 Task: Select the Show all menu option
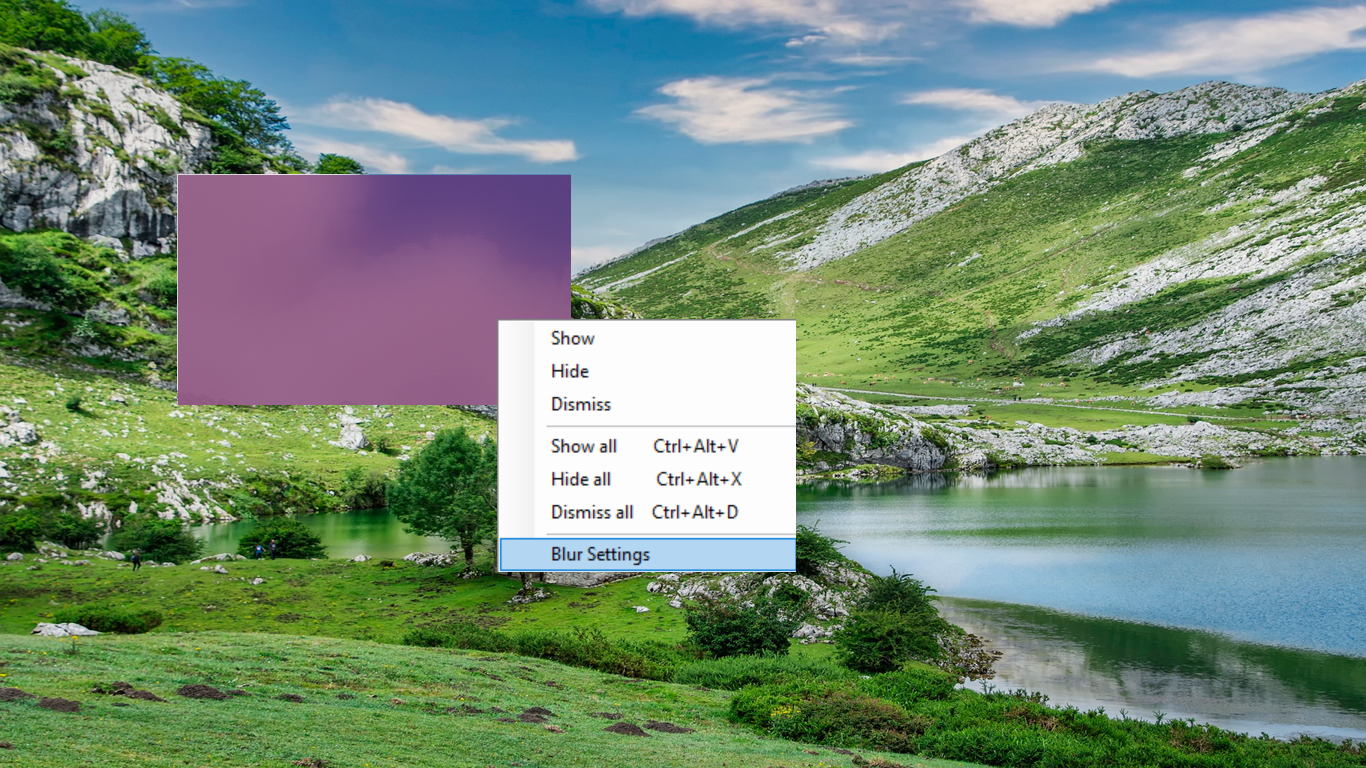tap(584, 446)
